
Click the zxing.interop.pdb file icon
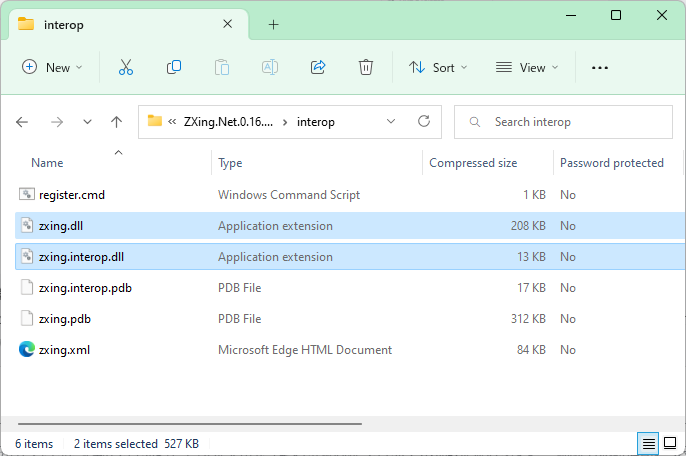[27, 288]
